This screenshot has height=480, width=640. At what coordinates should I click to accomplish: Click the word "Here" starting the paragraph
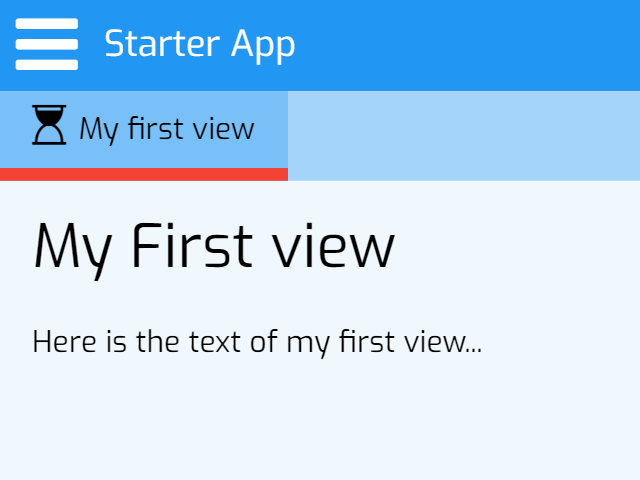pyautogui.click(x=64, y=341)
